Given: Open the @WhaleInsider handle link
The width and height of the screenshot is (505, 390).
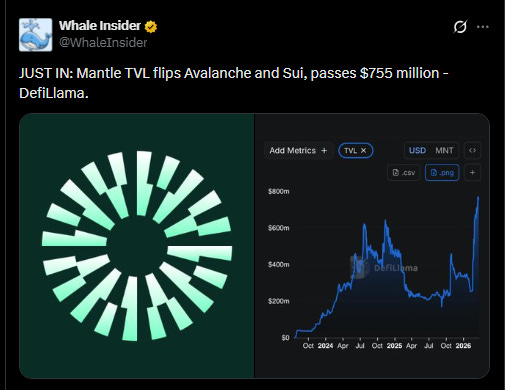Looking at the screenshot, I should coord(103,43).
